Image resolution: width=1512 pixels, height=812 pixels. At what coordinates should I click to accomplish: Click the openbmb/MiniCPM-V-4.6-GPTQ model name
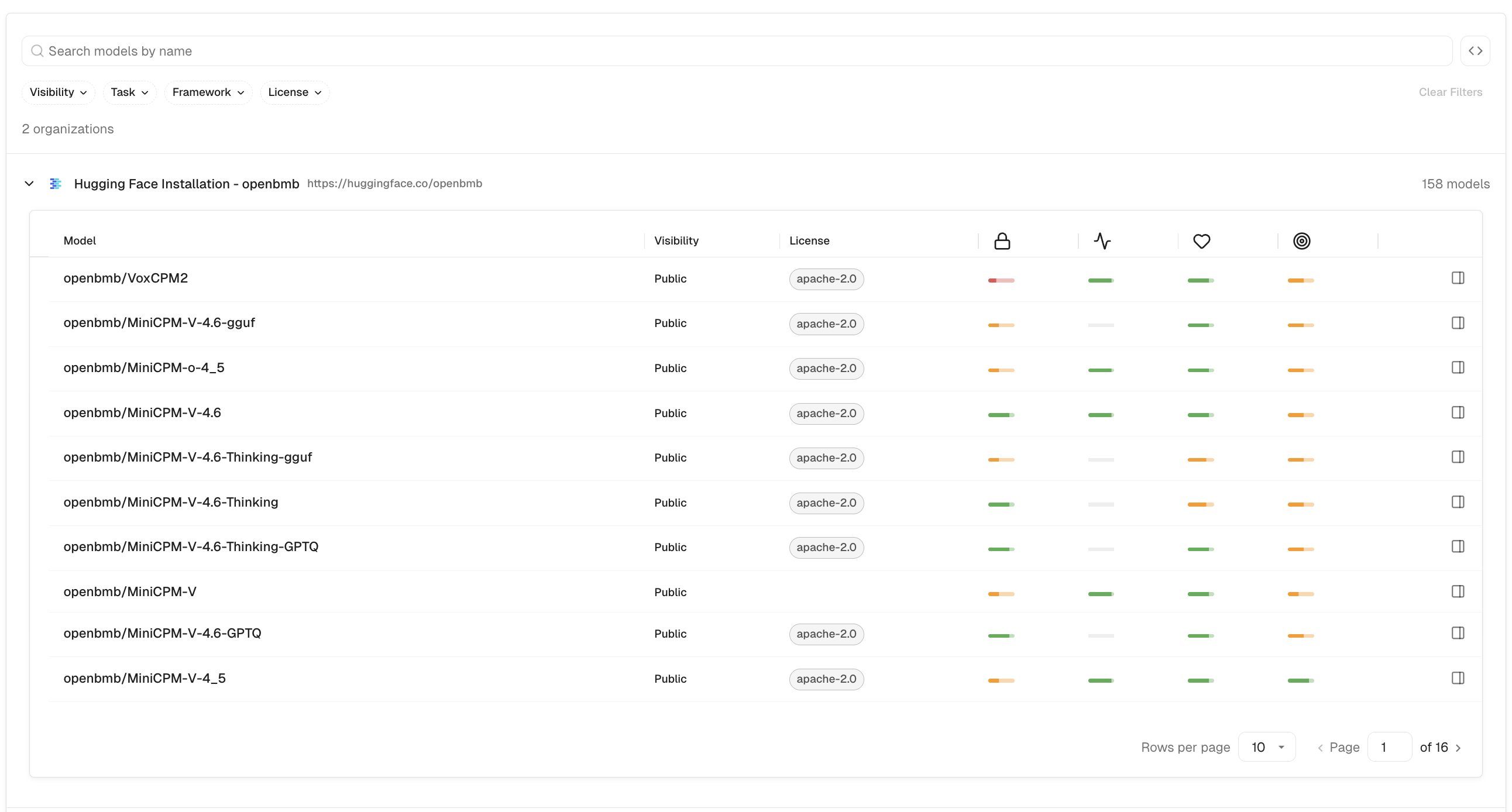[x=163, y=633]
